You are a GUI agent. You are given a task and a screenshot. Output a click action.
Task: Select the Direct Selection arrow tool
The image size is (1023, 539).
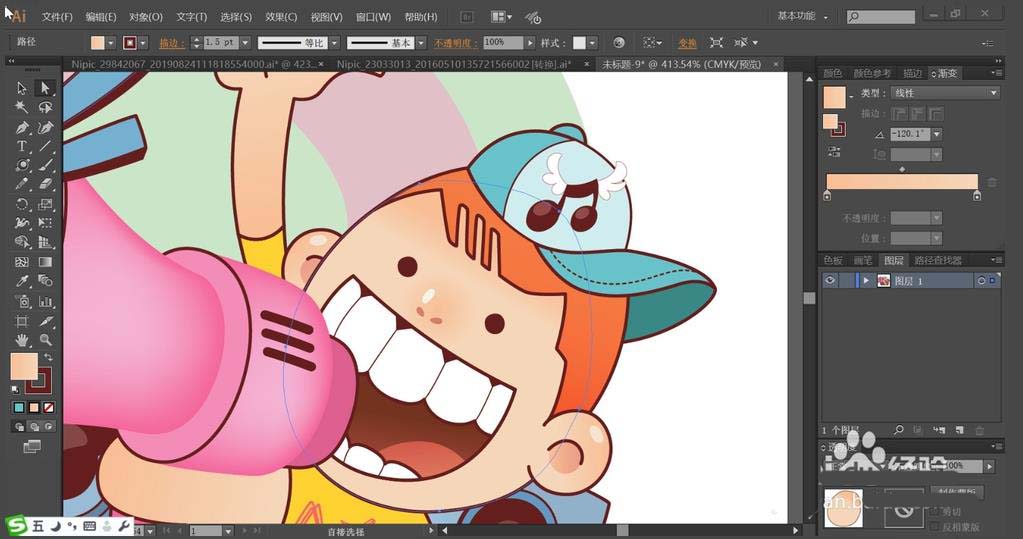[45, 87]
